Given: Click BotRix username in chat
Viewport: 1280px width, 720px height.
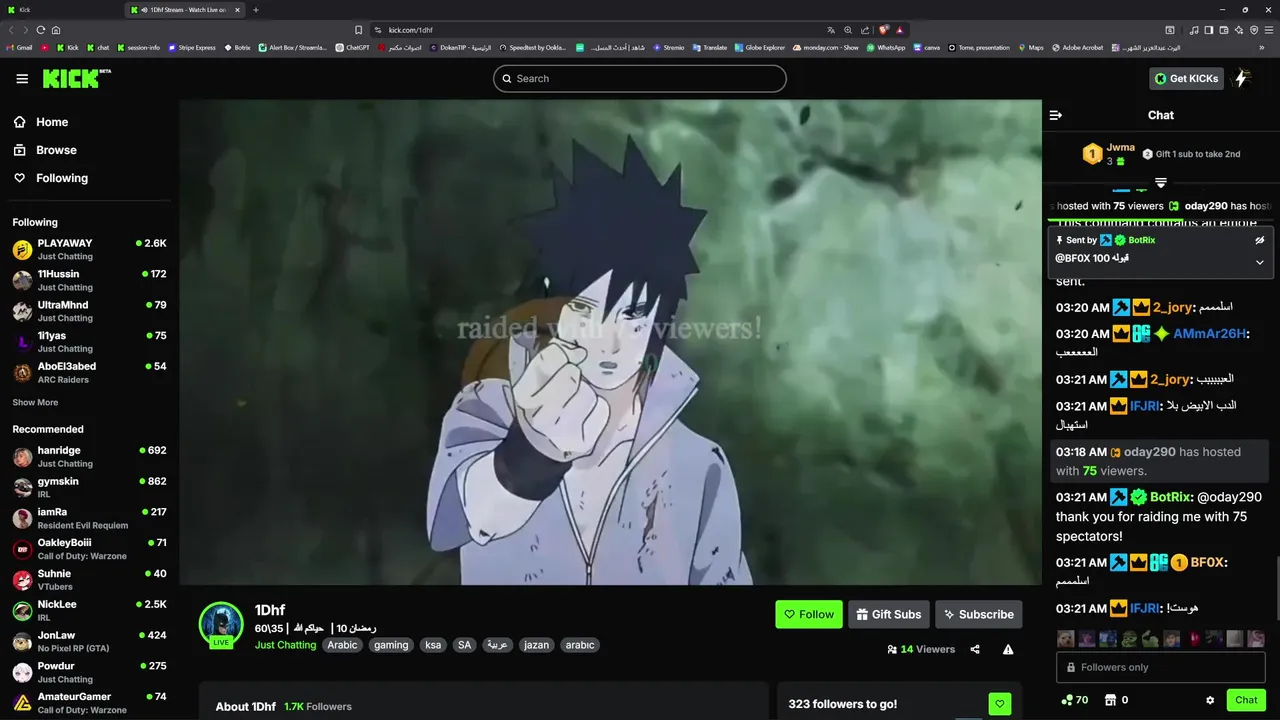Looking at the screenshot, I should pyautogui.click(x=1169, y=497).
